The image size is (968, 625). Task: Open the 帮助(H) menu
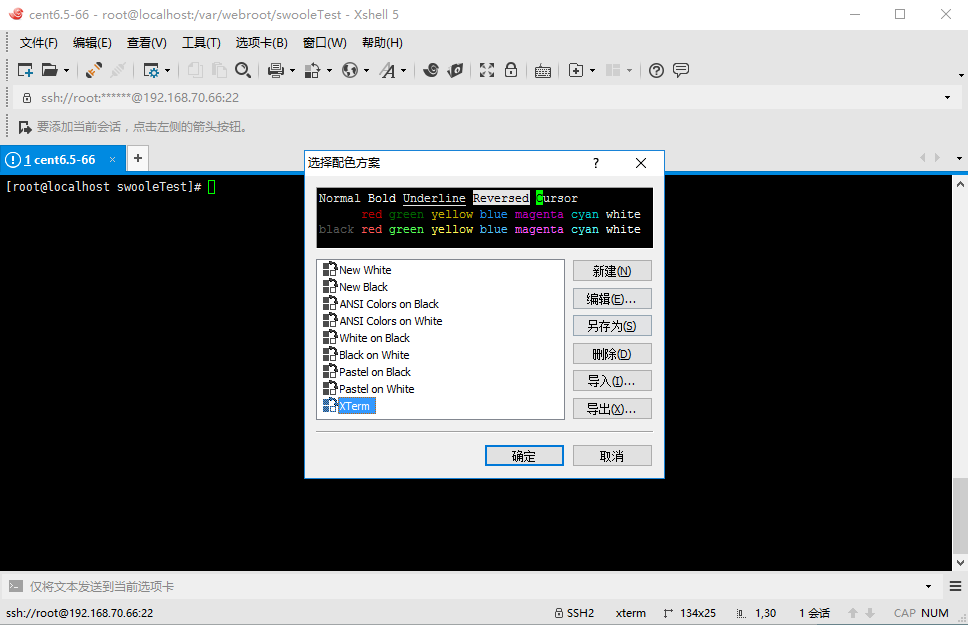pyautogui.click(x=382, y=43)
